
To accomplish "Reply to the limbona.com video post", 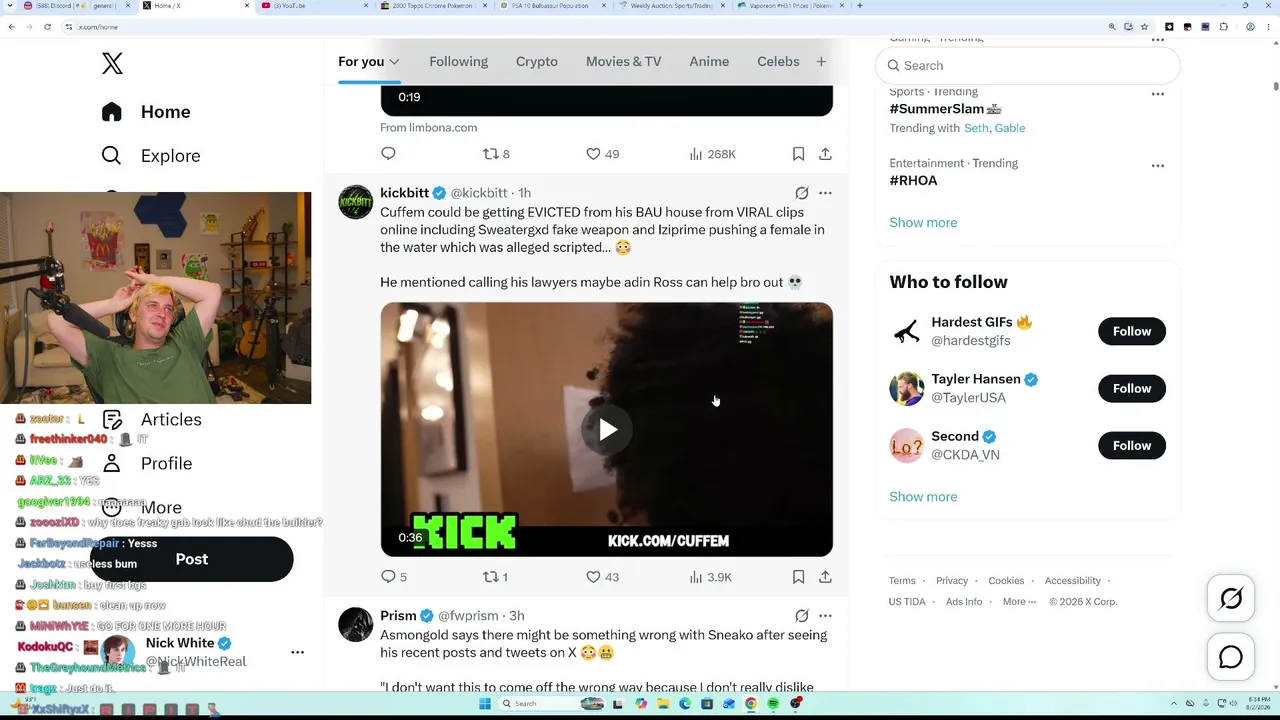I will pyautogui.click(x=388, y=154).
